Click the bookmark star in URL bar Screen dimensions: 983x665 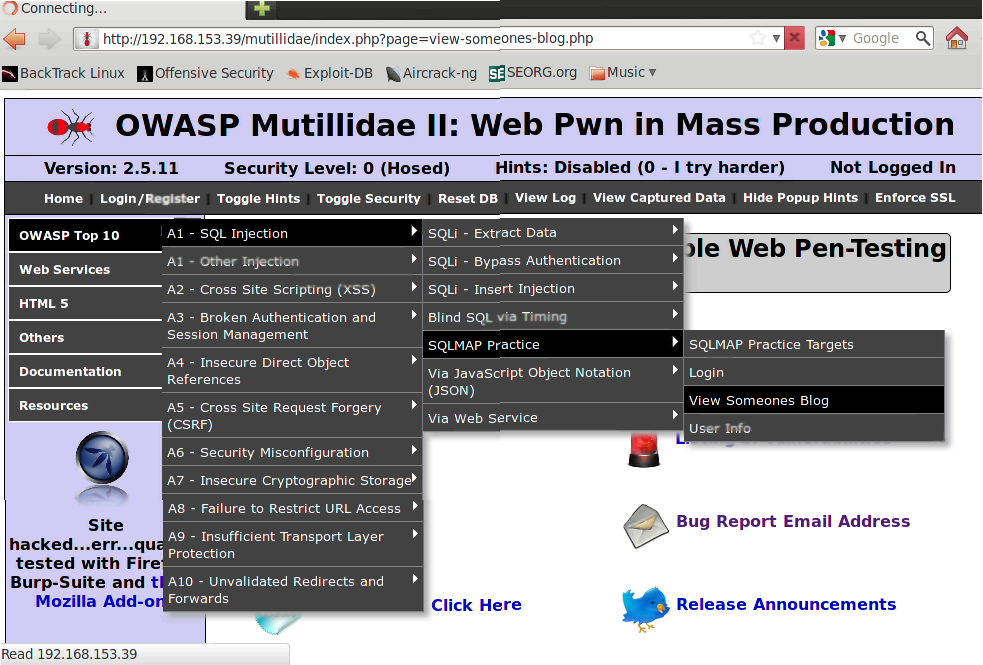(x=758, y=39)
